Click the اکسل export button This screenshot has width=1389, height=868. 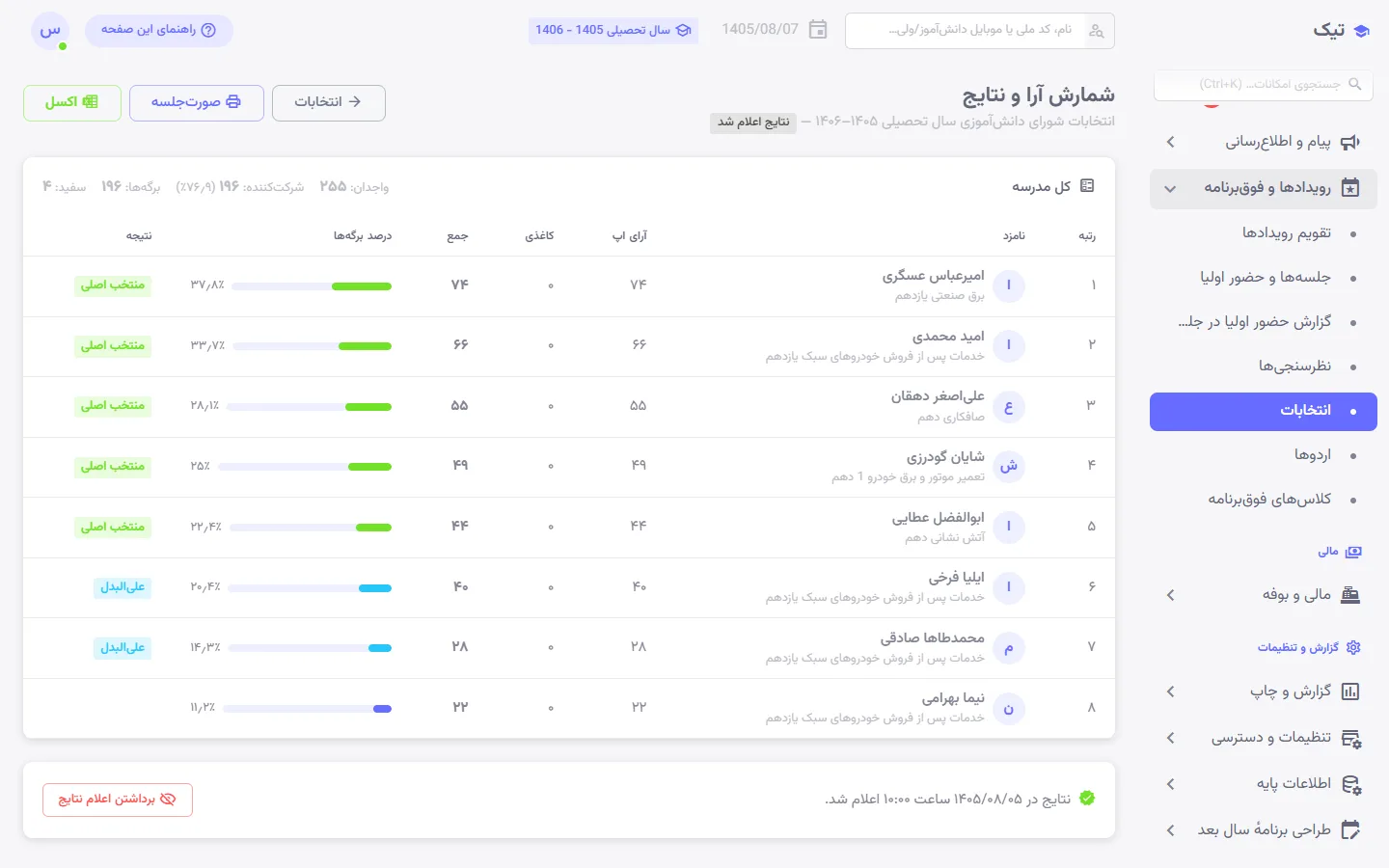[x=72, y=103]
